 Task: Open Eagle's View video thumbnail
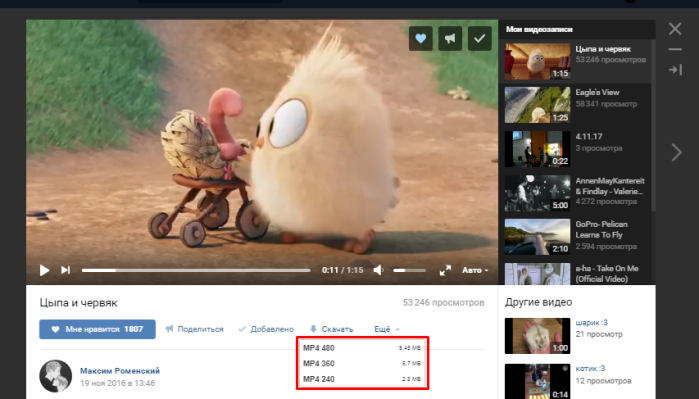coord(537,105)
